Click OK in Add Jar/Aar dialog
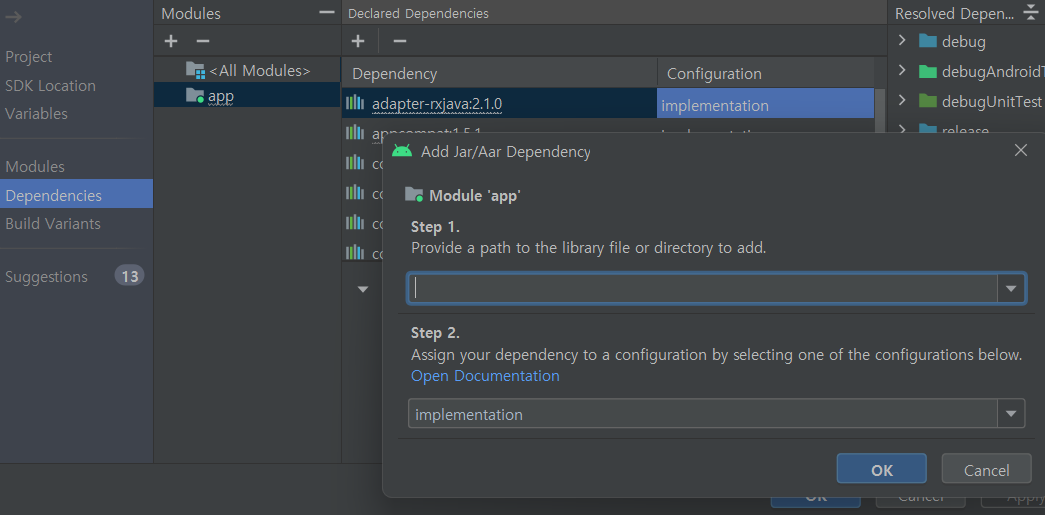 pos(882,469)
